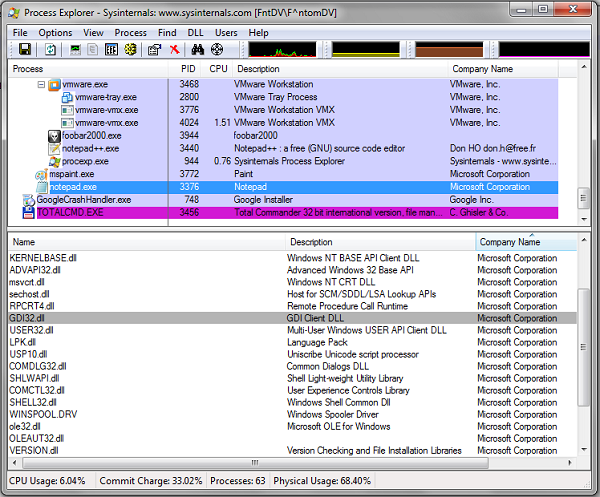Image resolution: width=600 pixels, height=497 pixels.
Task: Click the Refresh Now toolbar icon
Action: [x=50, y=49]
